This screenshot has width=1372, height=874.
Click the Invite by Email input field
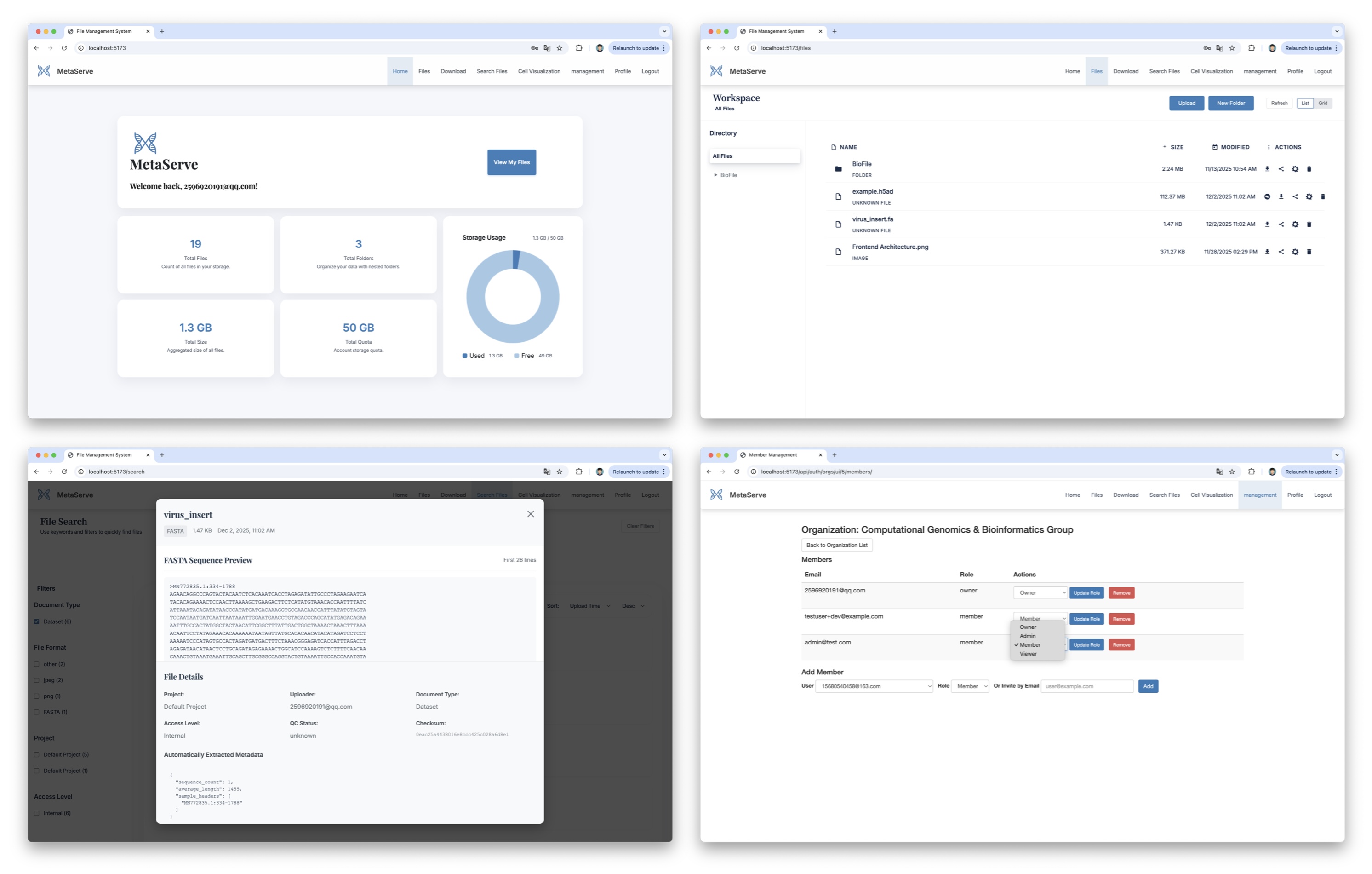coord(1086,686)
